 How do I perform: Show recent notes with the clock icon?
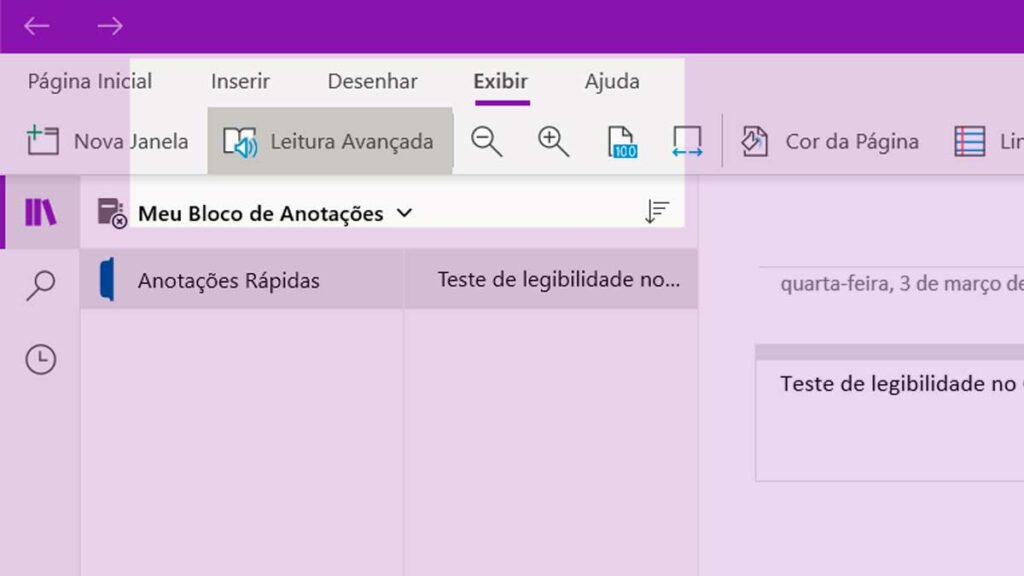pyautogui.click(x=40, y=359)
